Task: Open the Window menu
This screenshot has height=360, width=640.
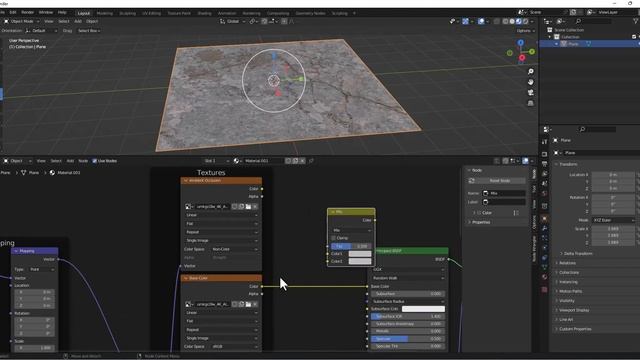Action: (46, 13)
